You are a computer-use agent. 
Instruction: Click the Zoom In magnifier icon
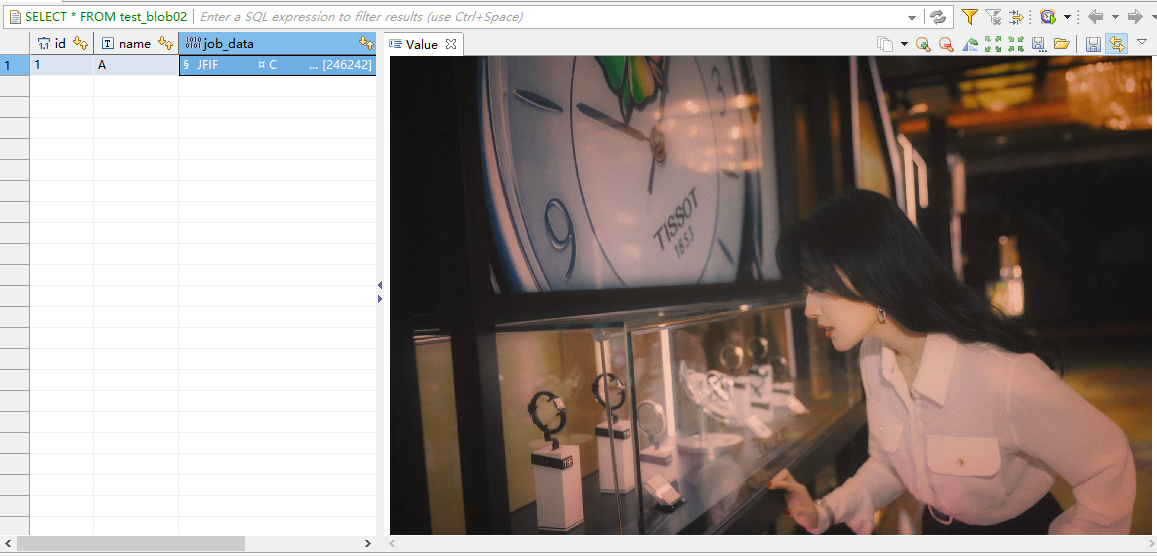(923, 44)
